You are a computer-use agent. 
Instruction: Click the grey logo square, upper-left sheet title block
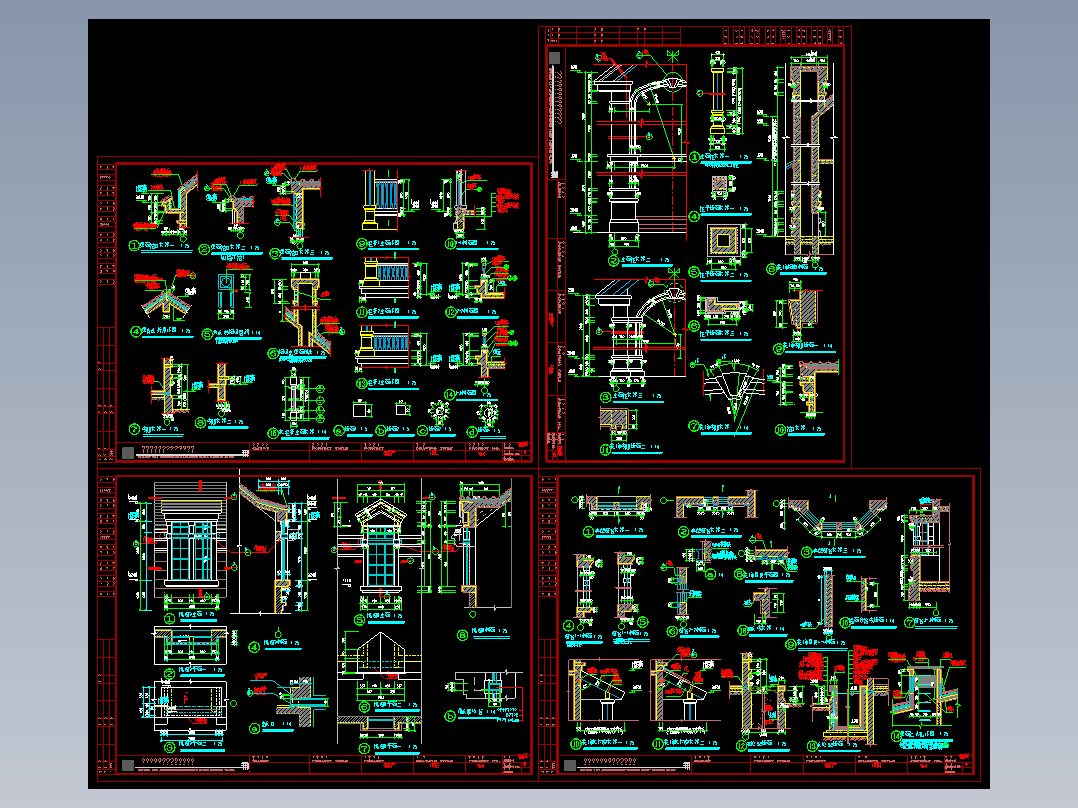coord(128,452)
